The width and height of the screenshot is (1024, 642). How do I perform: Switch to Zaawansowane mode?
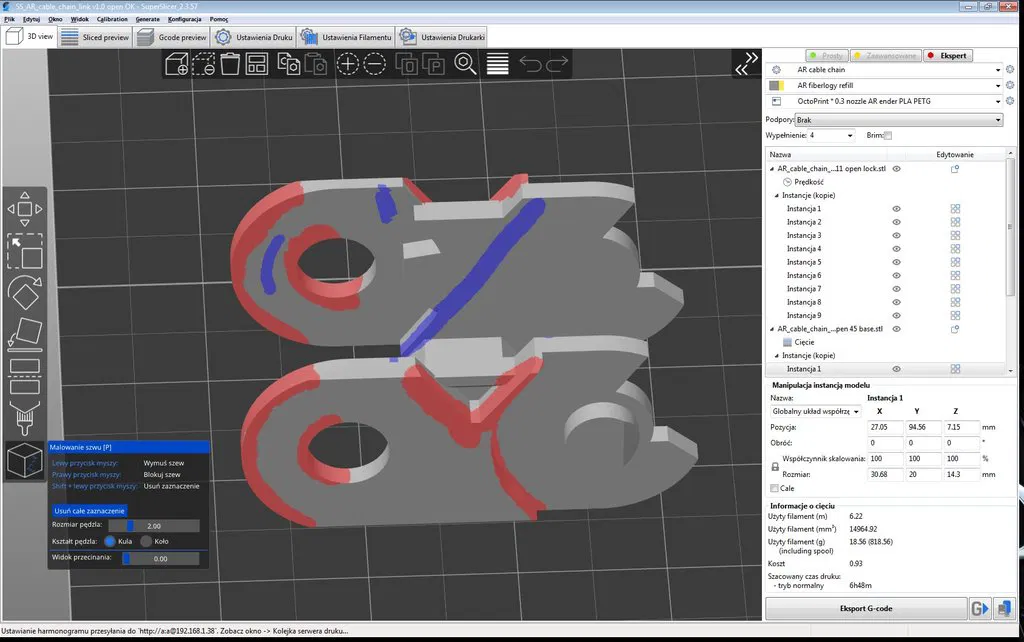coord(886,56)
